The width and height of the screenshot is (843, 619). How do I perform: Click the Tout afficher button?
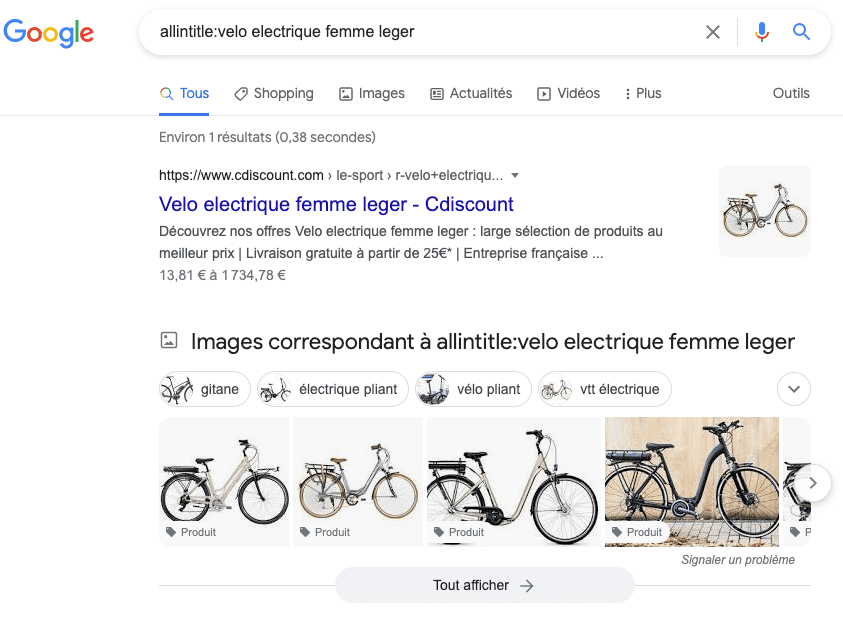[x=484, y=585]
